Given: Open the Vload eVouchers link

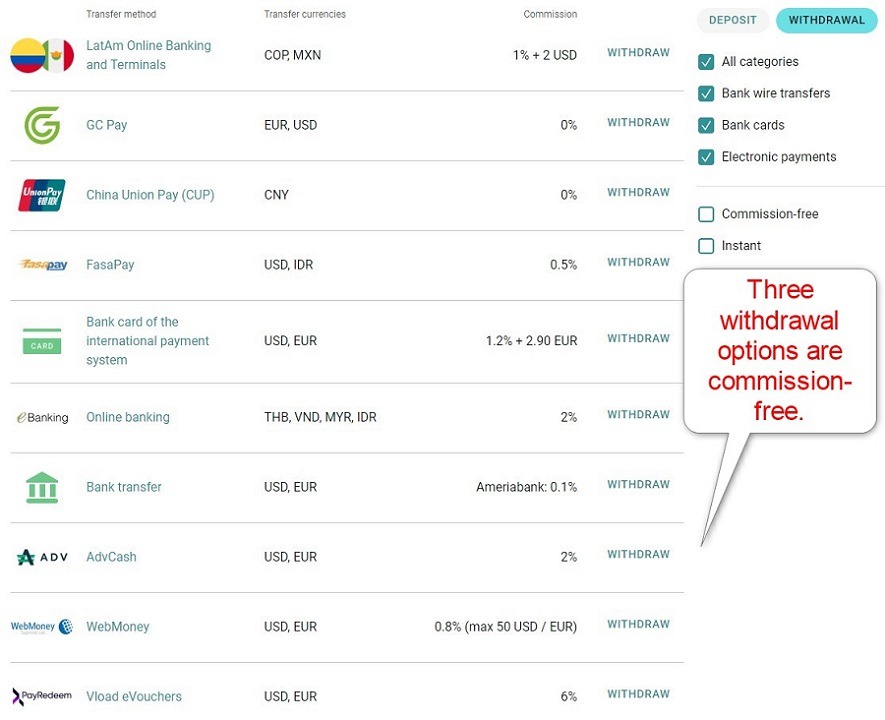Looking at the screenshot, I should pos(134,696).
